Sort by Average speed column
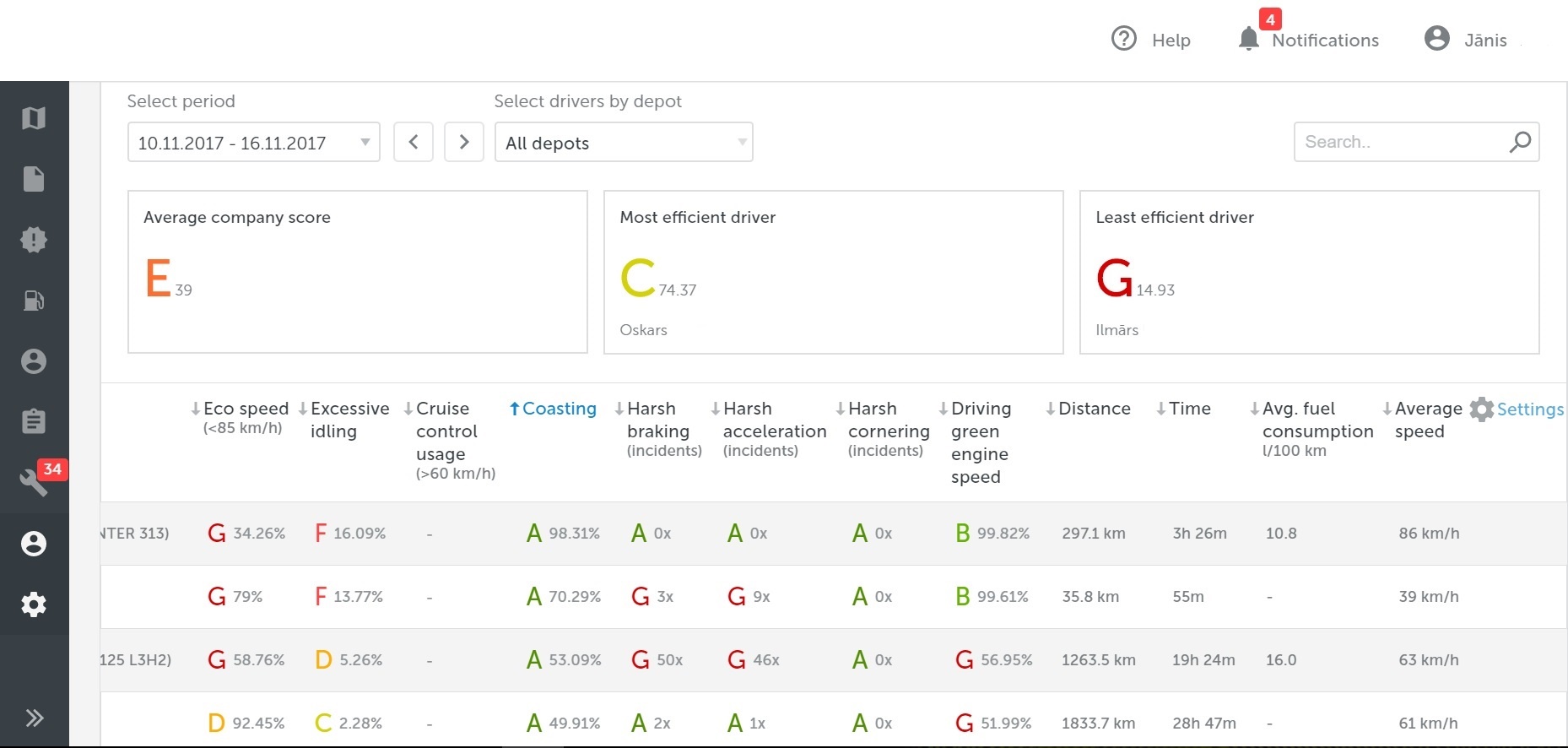Screen dimensions: 1568x748 (1422, 420)
